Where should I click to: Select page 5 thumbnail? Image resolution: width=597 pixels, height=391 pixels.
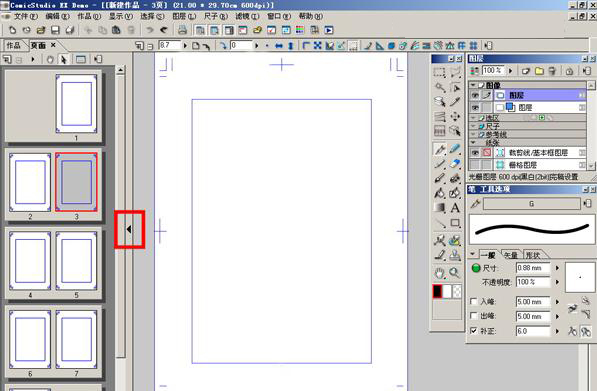(x=76, y=262)
